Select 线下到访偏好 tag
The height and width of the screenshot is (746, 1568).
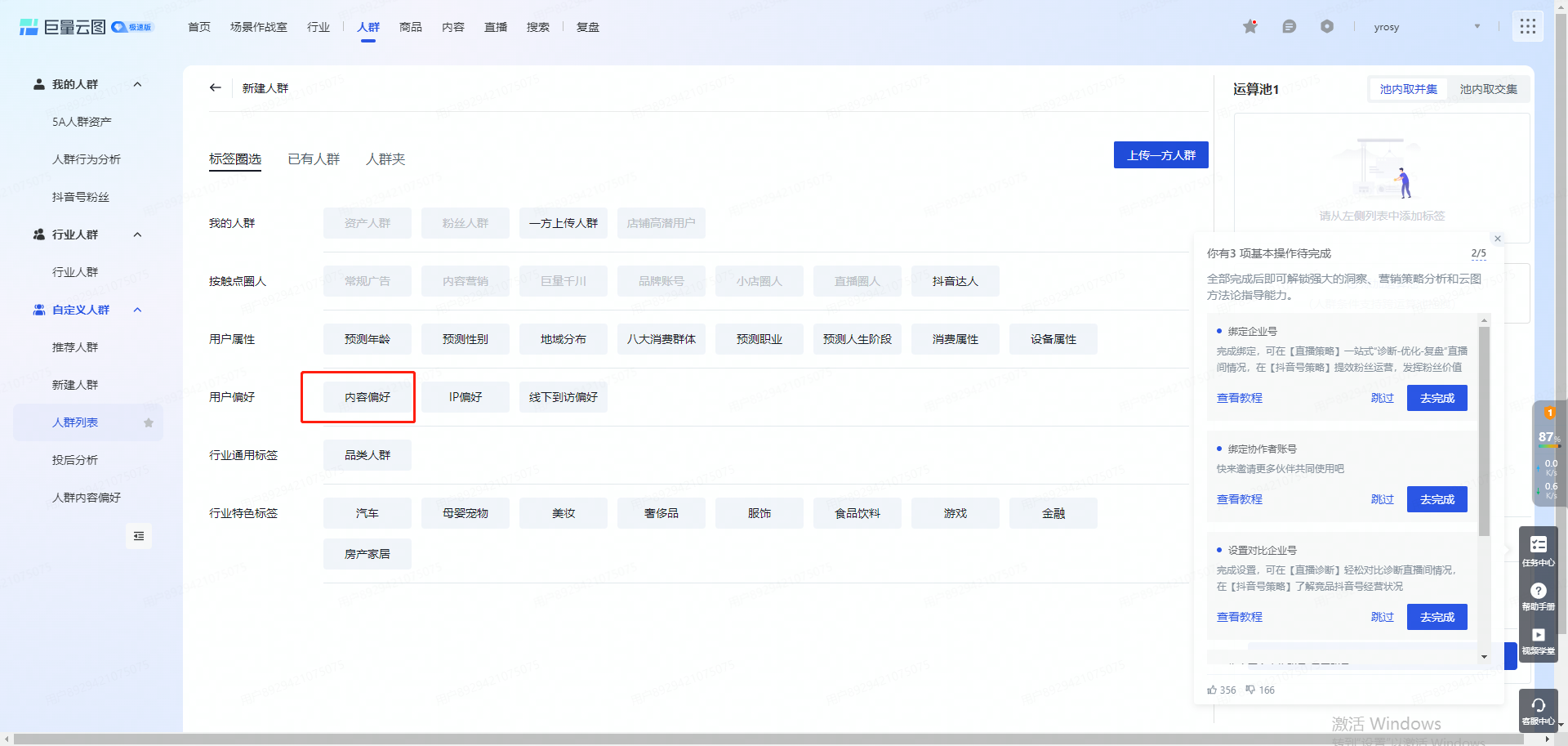(x=563, y=397)
